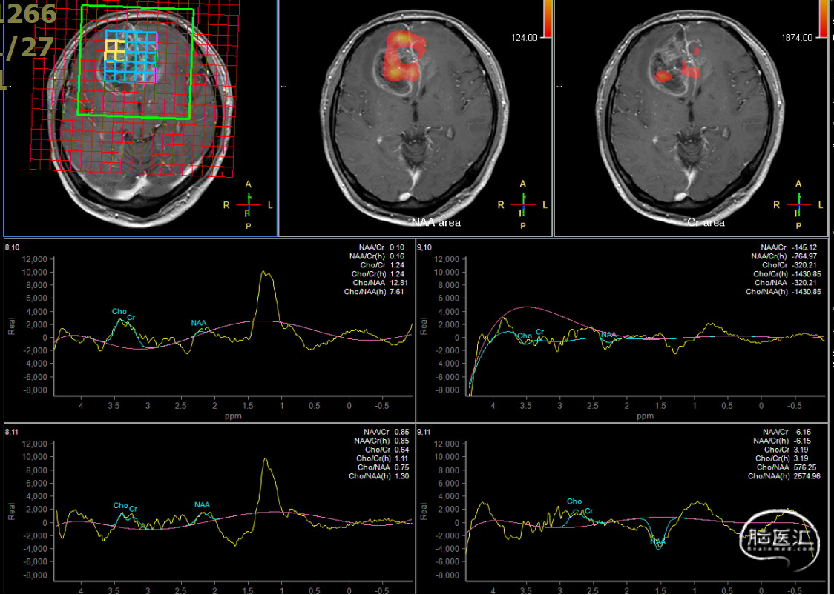834x595 pixels.
Task: Click the orientation cube in the Cr area view
Action: tap(798, 205)
